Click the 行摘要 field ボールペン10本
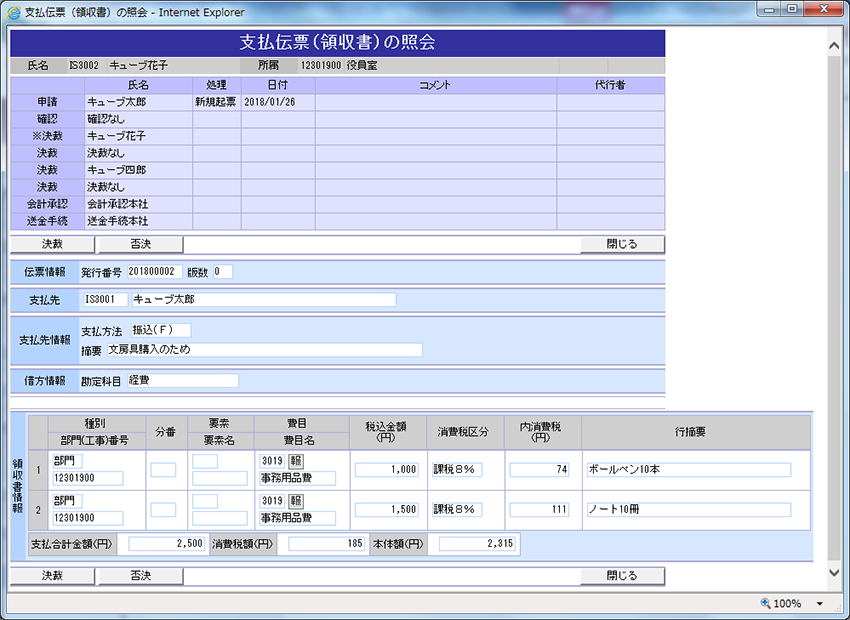Viewport: 850px width, 620px height. (x=689, y=470)
